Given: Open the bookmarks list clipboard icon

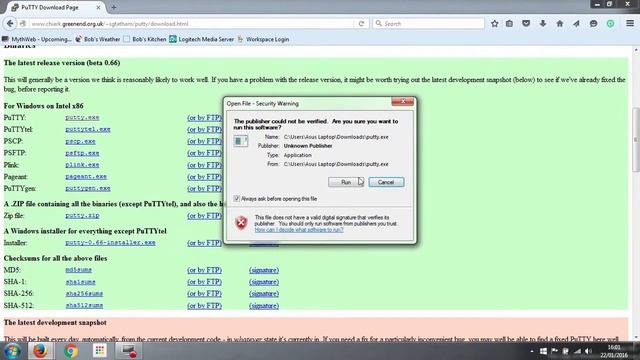Looking at the screenshot, I should coord(509,24).
